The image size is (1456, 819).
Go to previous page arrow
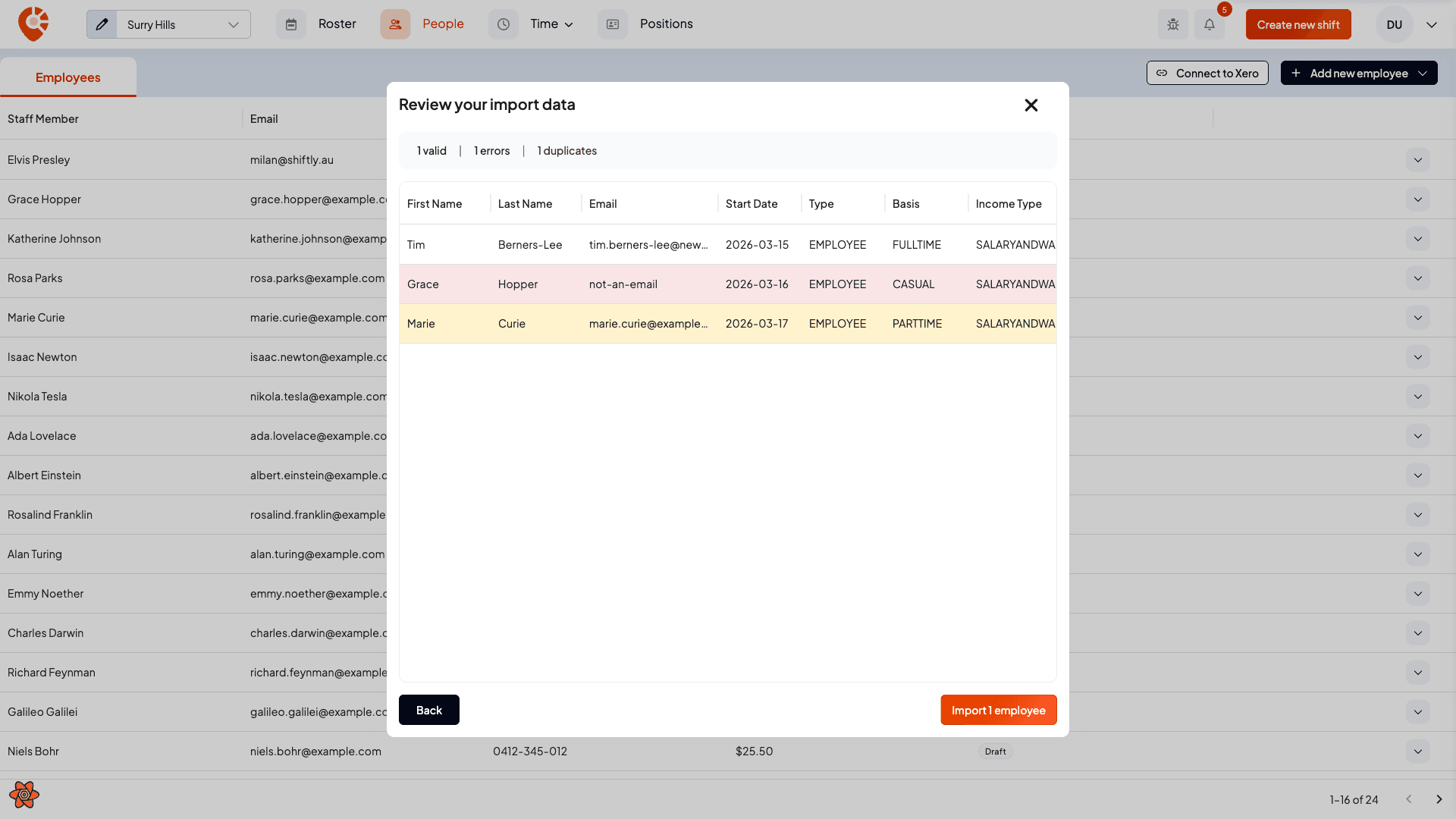tap(1409, 799)
